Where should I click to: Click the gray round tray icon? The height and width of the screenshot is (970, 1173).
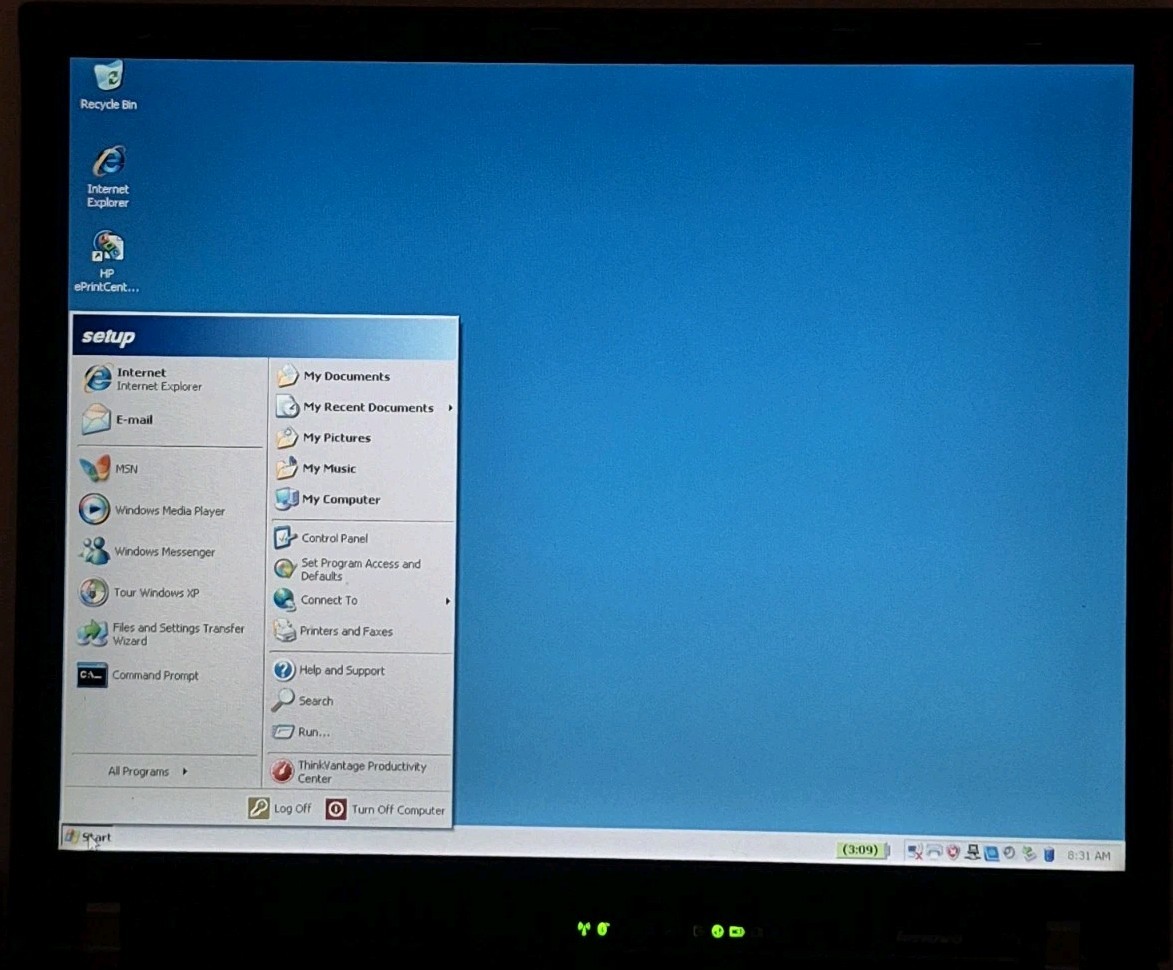(1009, 853)
